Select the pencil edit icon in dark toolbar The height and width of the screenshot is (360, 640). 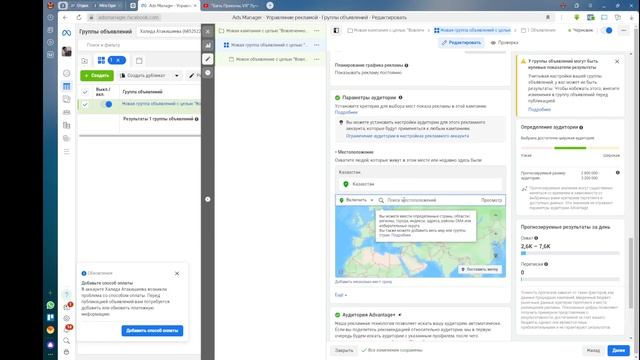point(208,59)
